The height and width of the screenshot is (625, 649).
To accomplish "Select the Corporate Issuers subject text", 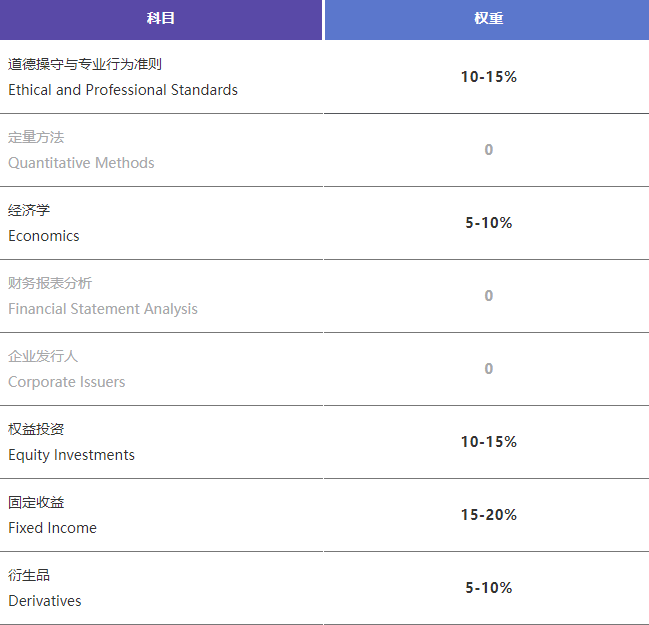I will 67,382.
